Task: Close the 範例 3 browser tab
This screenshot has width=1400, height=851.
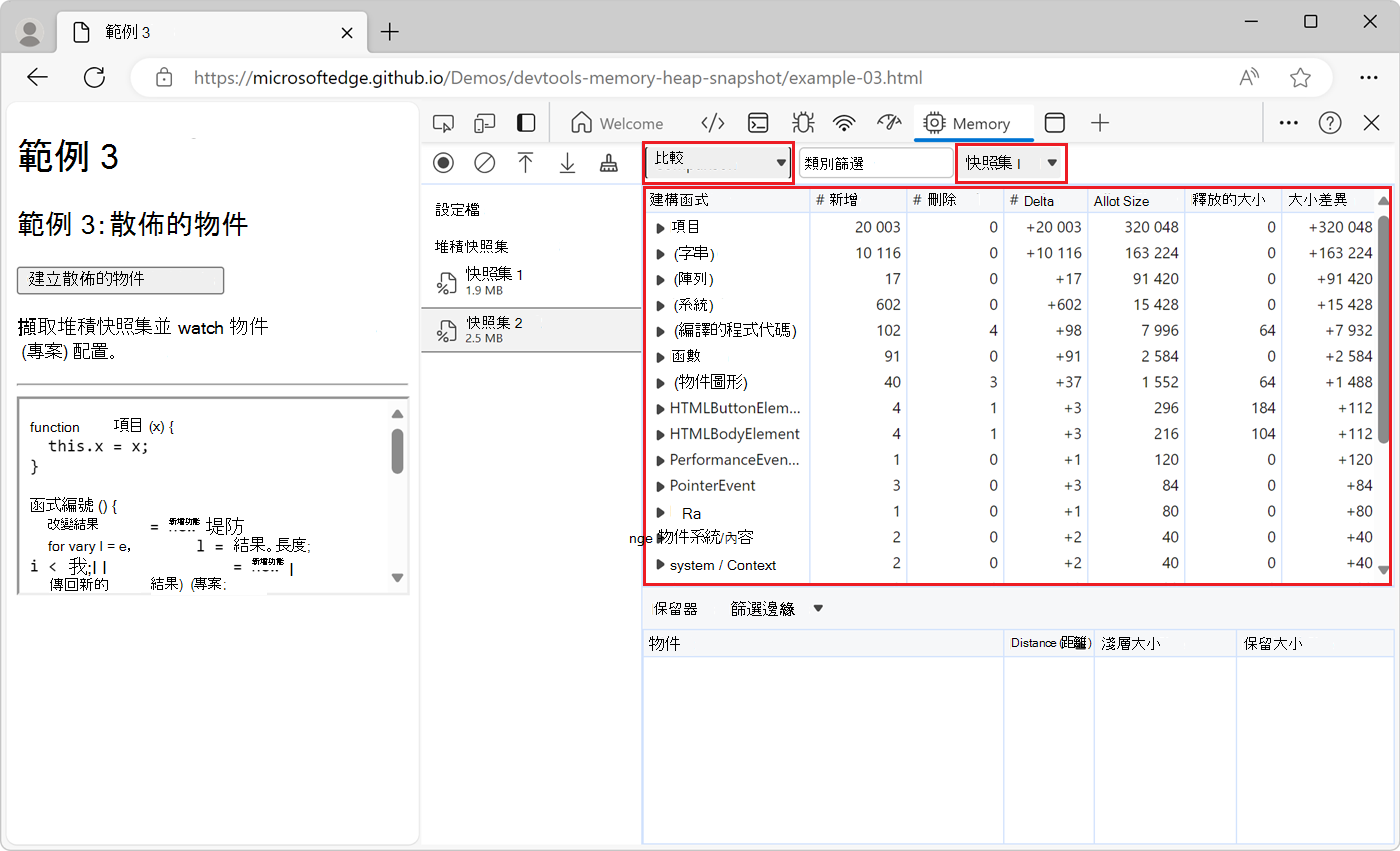Action: click(347, 32)
